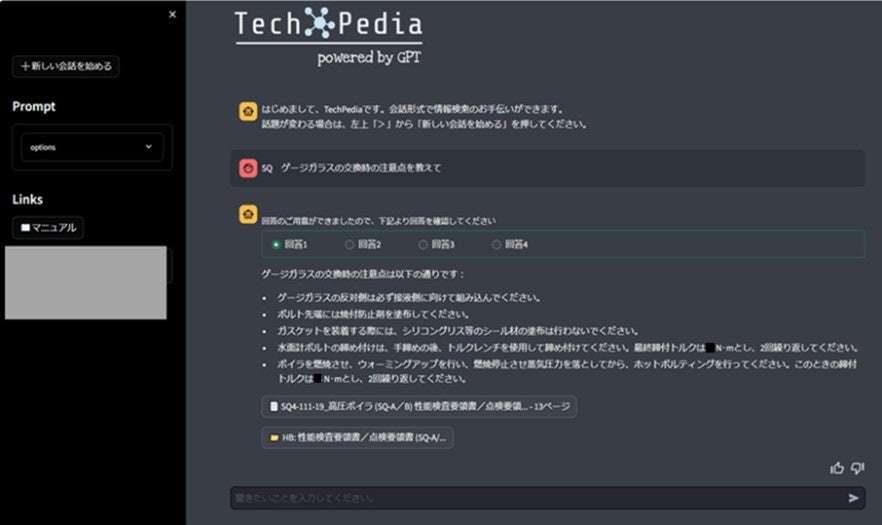Select the 回答3 radio button
The image size is (882, 525).
click(x=423, y=244)
